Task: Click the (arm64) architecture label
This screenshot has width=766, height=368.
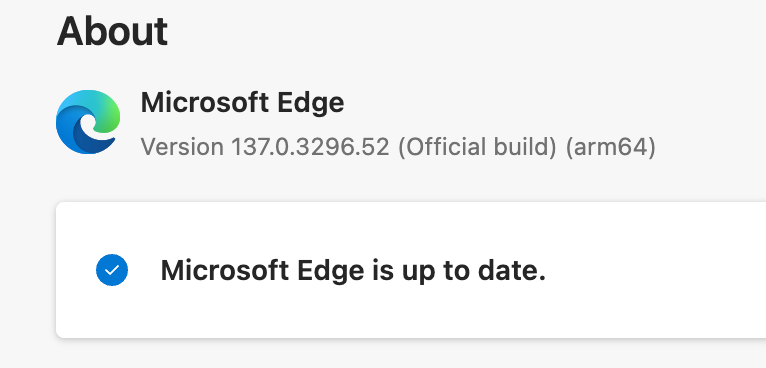Action: tap(611, 147)
